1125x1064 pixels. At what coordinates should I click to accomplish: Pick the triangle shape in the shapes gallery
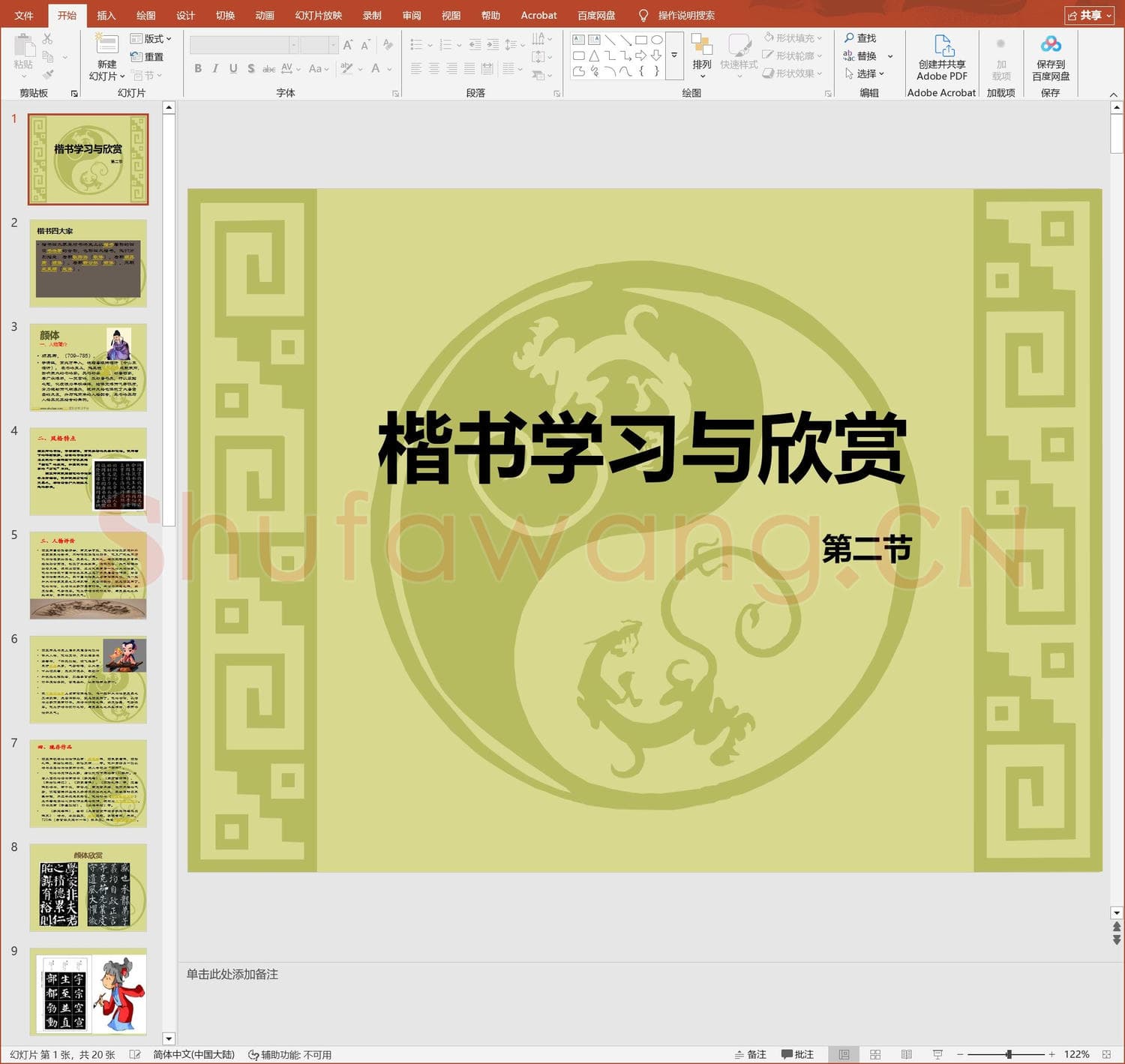pyautogui.click(x=594, y=55)
